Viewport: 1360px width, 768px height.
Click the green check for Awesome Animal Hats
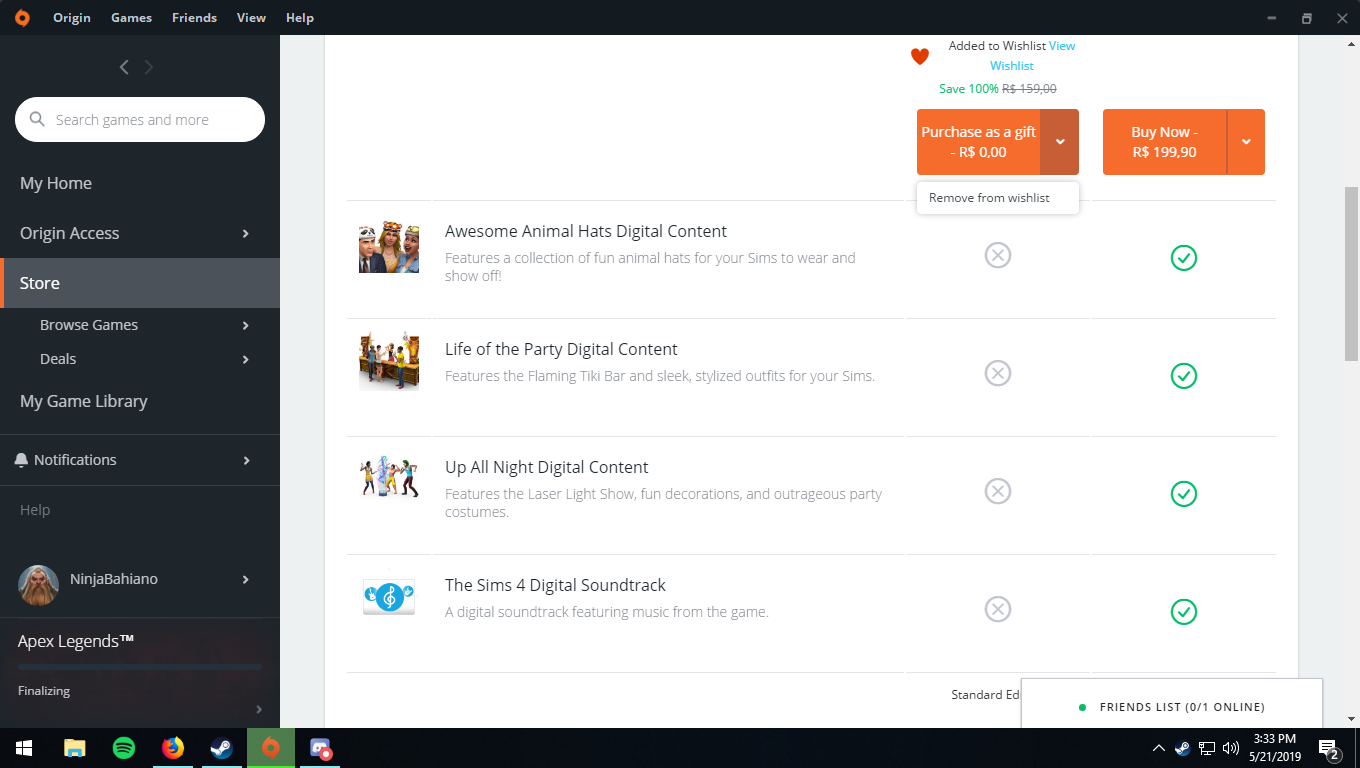pos(1184,258)
